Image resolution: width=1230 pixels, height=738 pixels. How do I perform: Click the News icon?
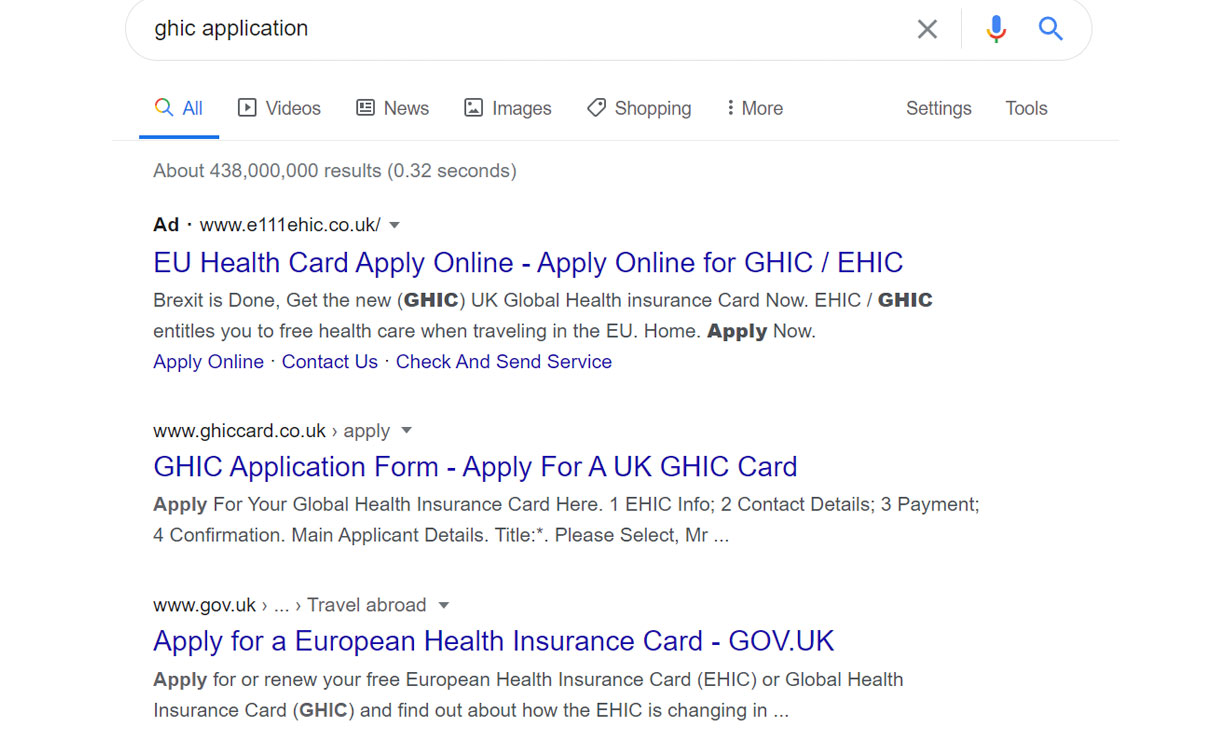coord(366,107)
